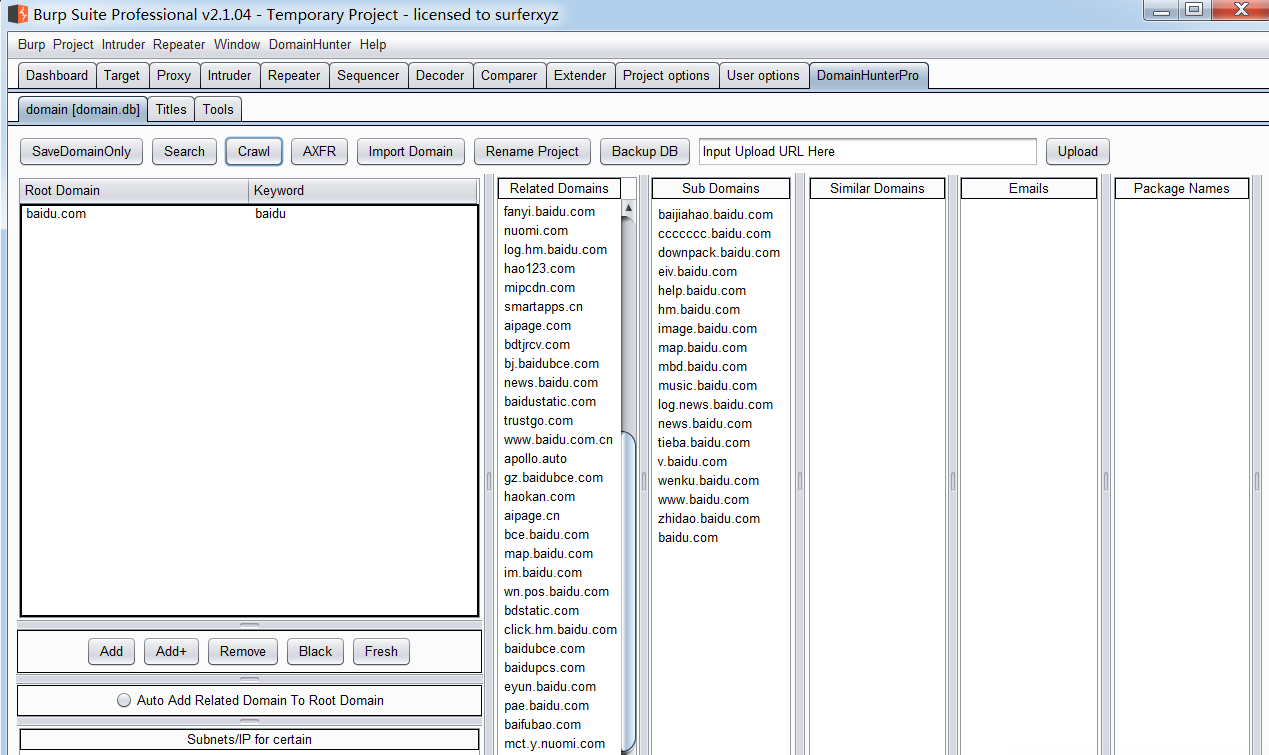Screen dimensions: 1269x755
Task: Select www.baidu.com.cn in Related Domains
Action: [559, 440]
